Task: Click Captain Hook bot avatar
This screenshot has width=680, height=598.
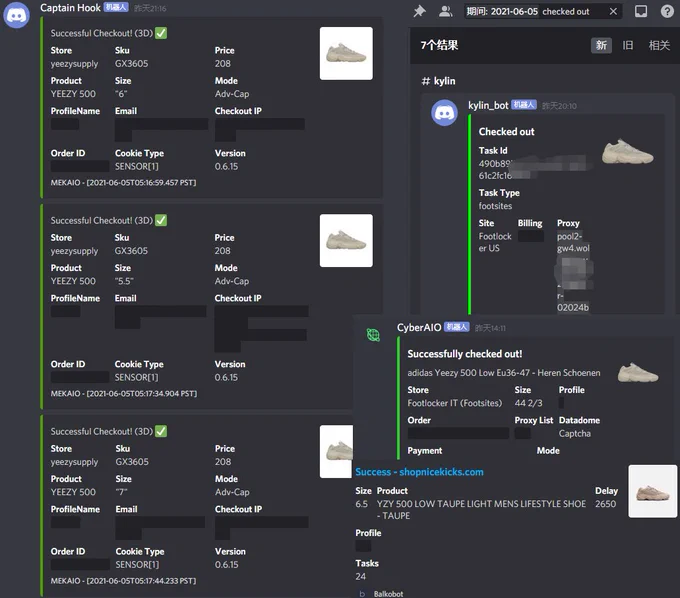Action: [16, 15]
